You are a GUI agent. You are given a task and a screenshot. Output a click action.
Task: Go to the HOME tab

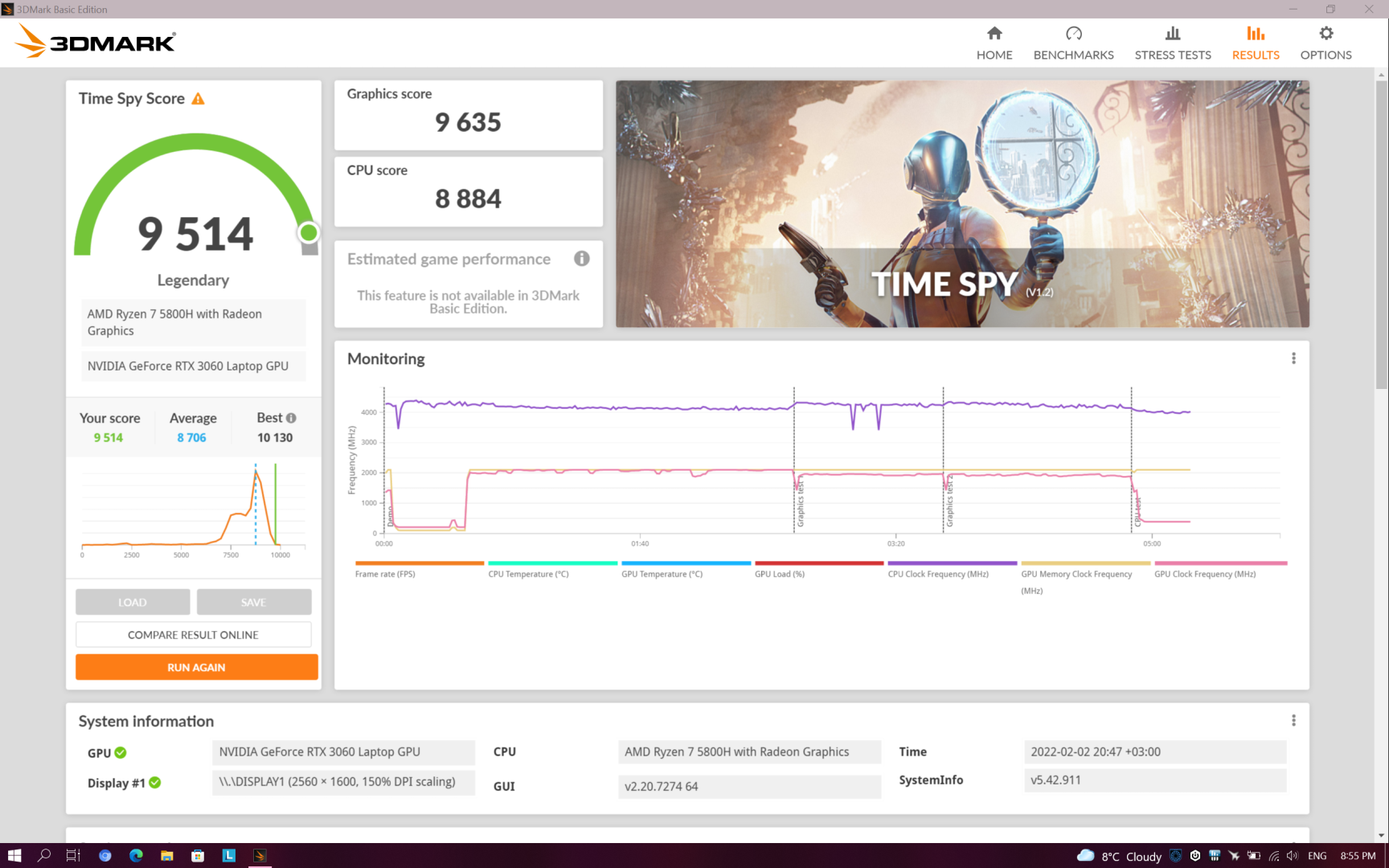[x=994, y=43]
